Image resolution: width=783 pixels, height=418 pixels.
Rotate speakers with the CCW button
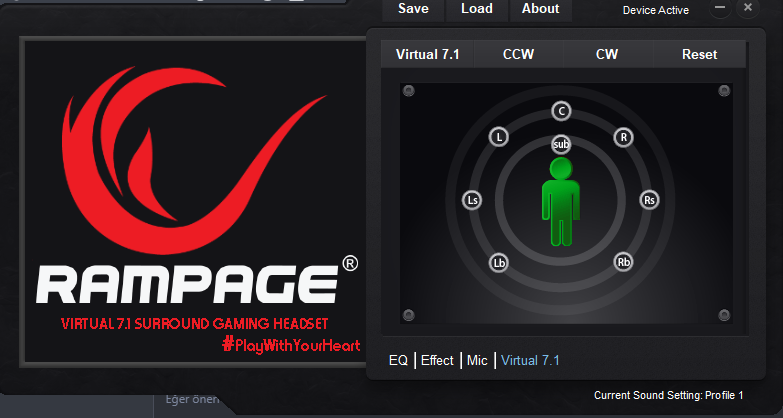518,54
